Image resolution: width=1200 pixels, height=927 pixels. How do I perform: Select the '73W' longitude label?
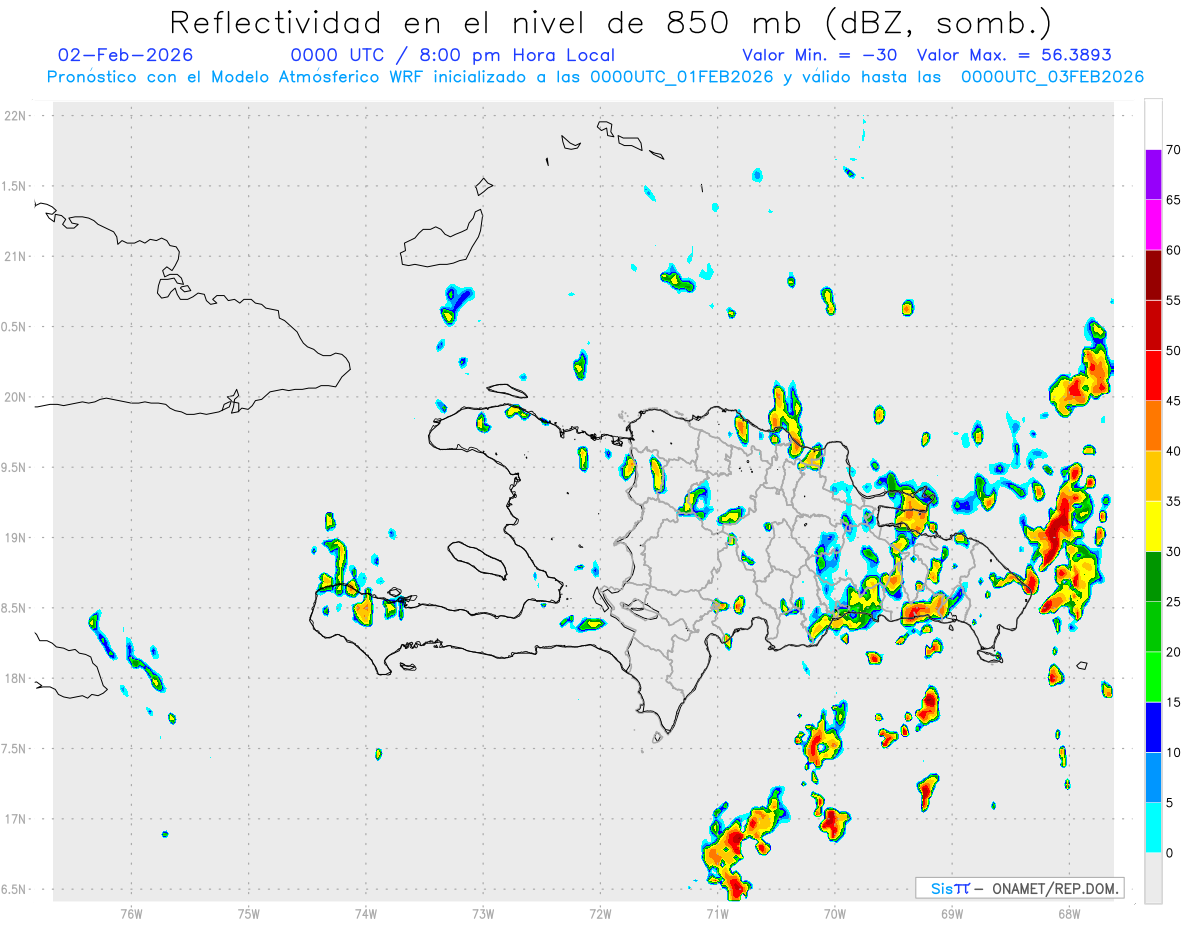pos(483,913)
